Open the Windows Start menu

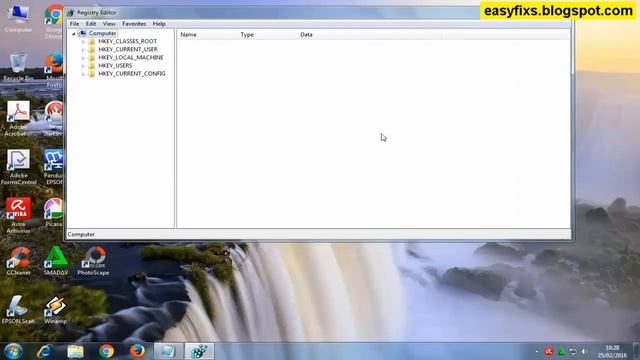tap(13, 351)
